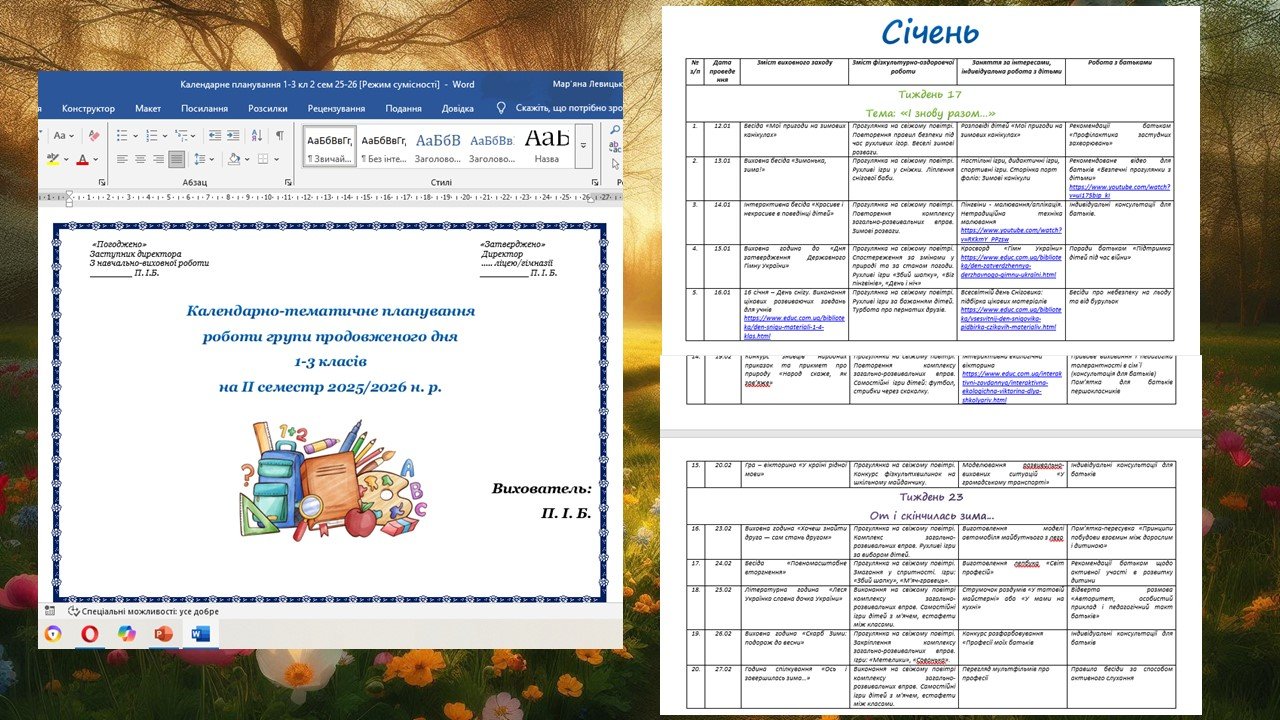
Task: Open the line spacing dropdown
Action: coord(204,159)
